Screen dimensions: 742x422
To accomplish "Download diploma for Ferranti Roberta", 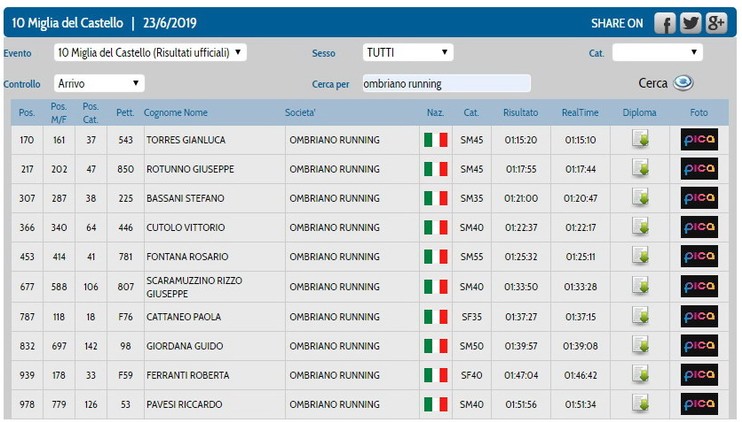I will [640, 375].
